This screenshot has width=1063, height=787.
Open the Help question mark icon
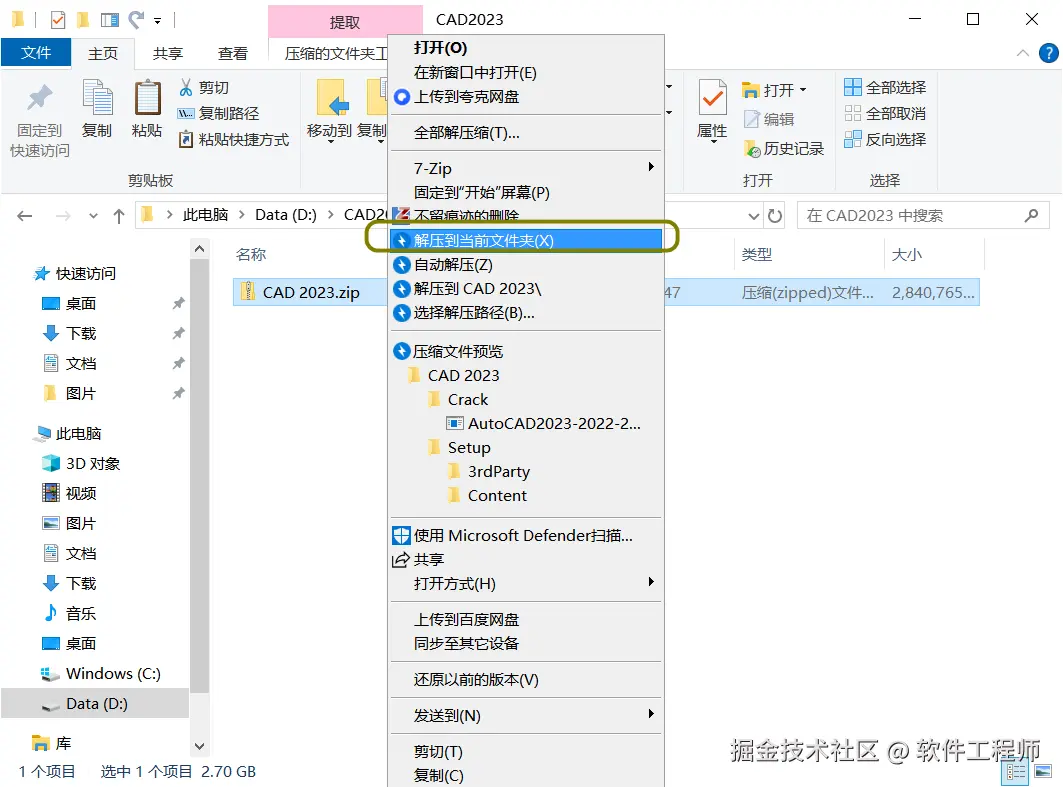1048,53
